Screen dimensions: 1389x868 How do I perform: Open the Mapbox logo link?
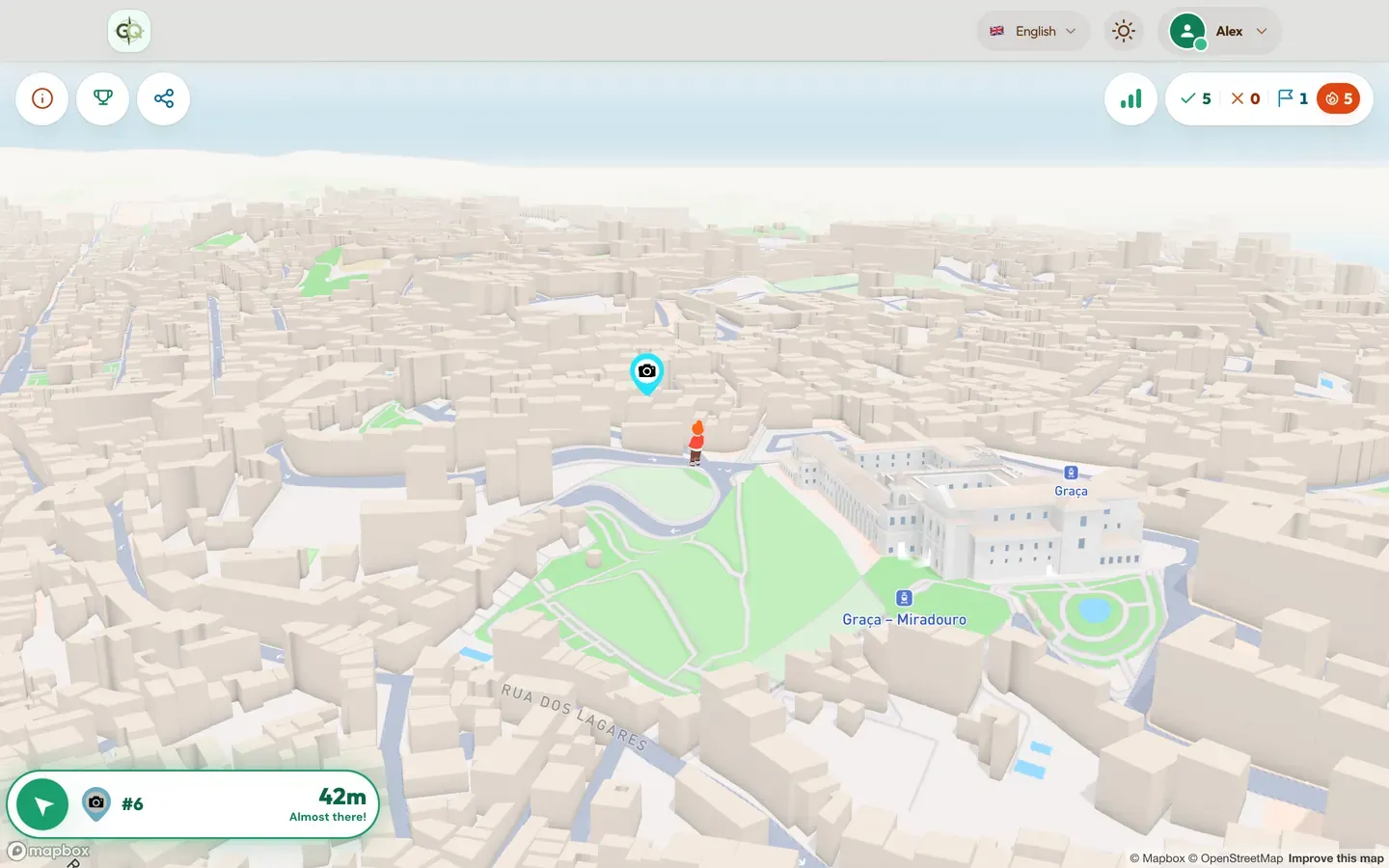(x=48, y=851)
